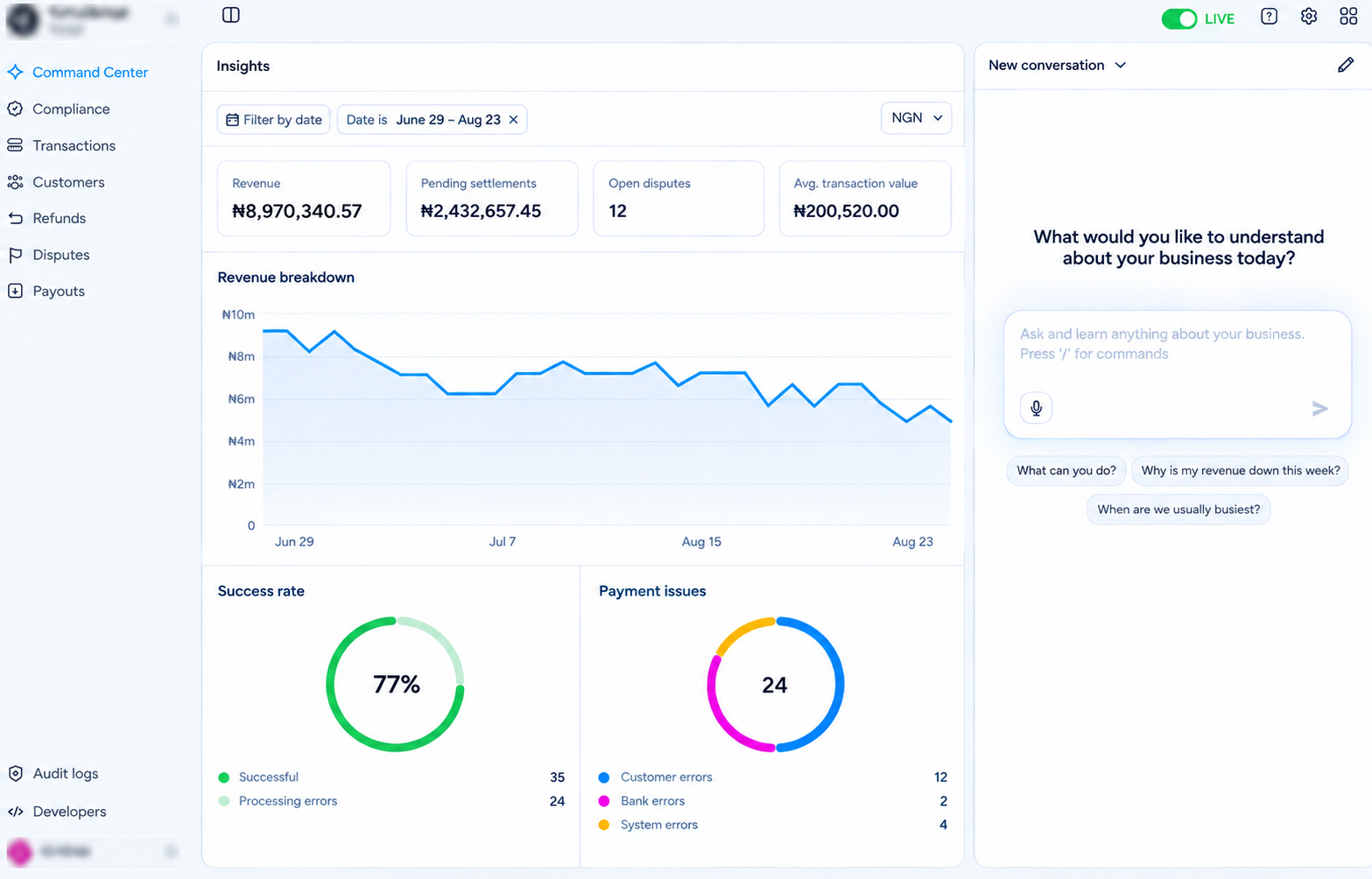Screen dimensions: 1372x879
Task: Click the 77% success rate donut chart
Action: click(396, 684)
